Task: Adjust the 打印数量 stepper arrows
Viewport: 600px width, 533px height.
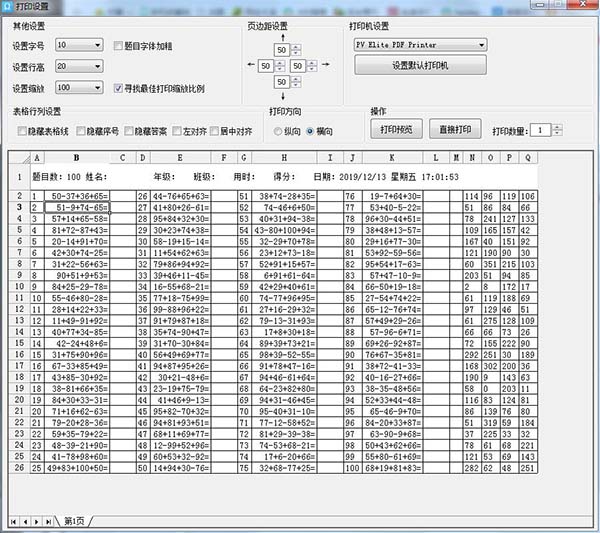Action: click(557, 130)
